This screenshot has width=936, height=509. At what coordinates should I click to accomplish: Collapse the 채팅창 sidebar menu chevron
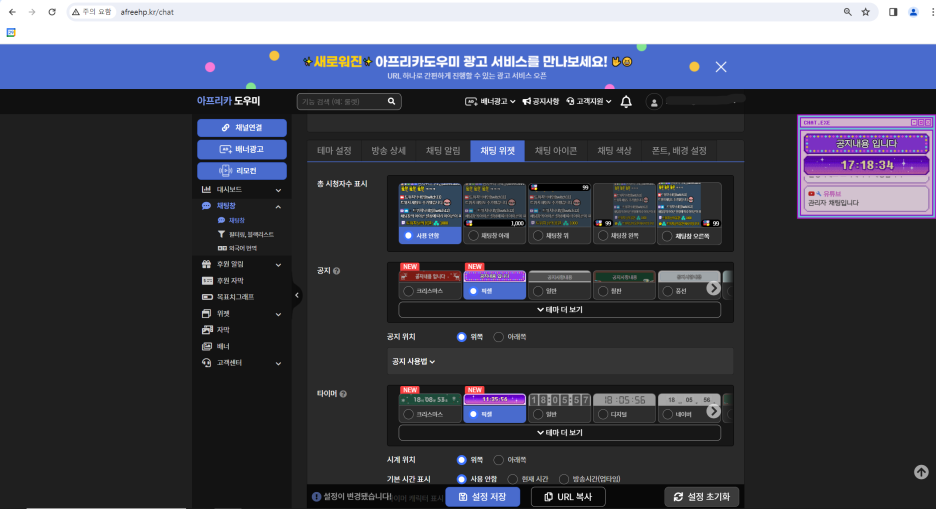coord(278,206)
